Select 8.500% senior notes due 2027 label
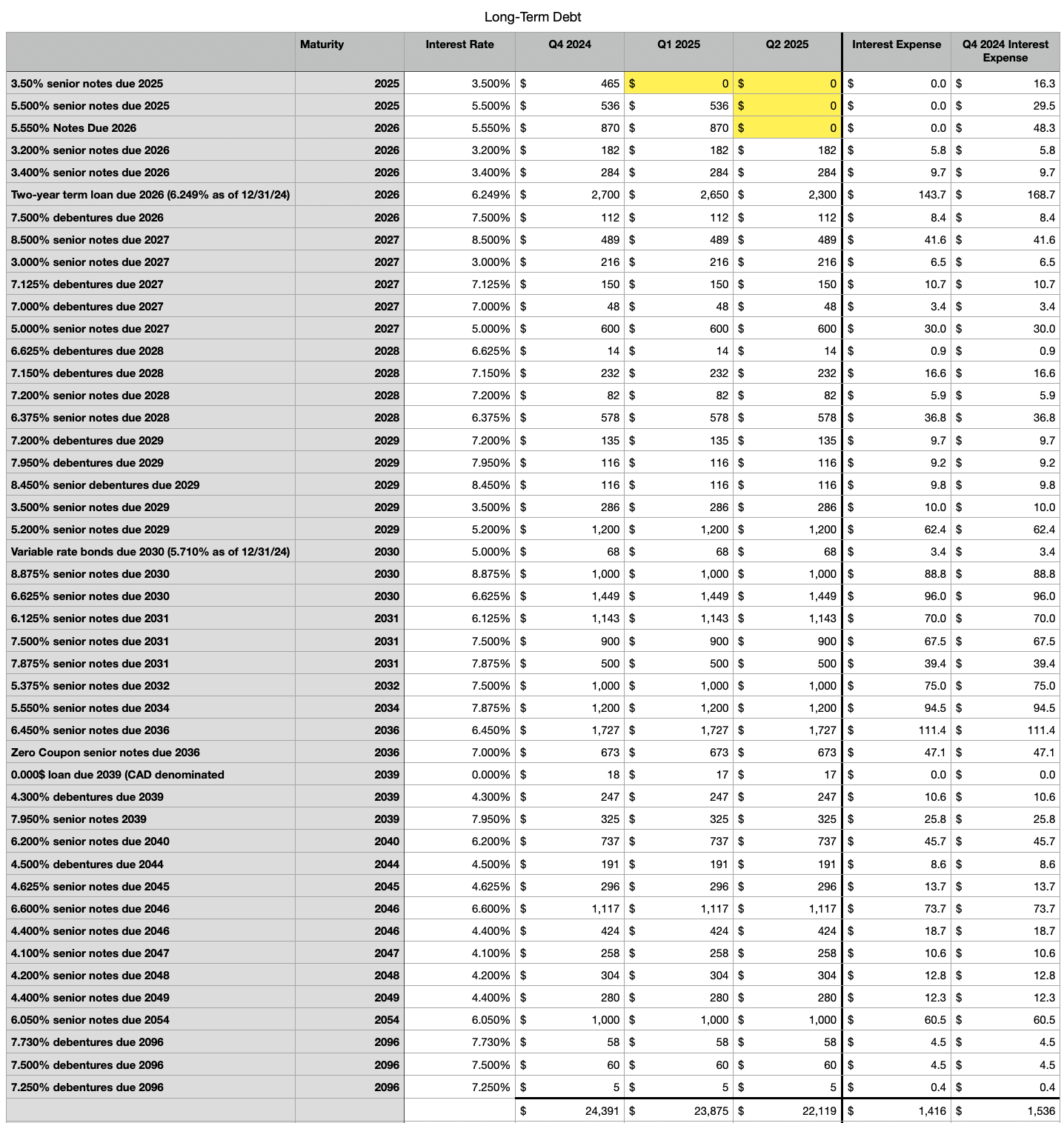Image resolution: width=1064 pixels, height=1123 pixels. pyautogui.click(x=90, y=240)
